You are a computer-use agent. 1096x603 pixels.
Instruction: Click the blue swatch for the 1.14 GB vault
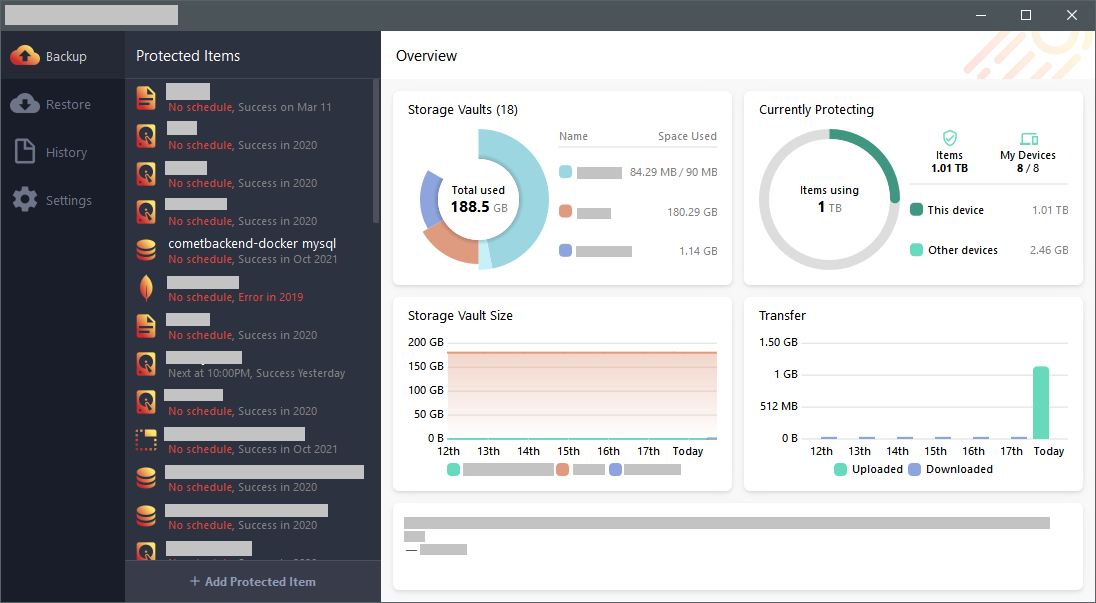click(x=565, y=251)
